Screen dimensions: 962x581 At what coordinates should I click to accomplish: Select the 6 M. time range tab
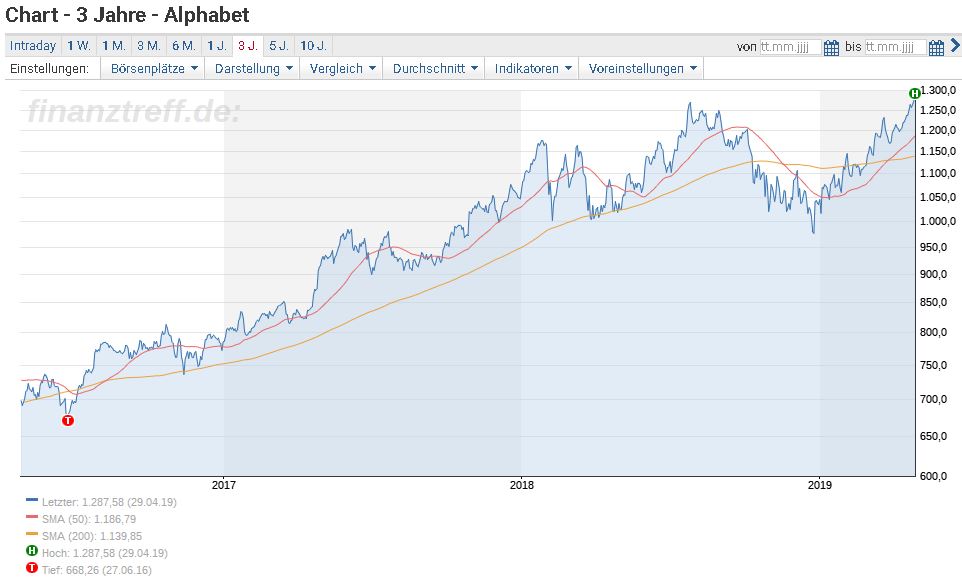pyautogui.click(x=184, y=45)
